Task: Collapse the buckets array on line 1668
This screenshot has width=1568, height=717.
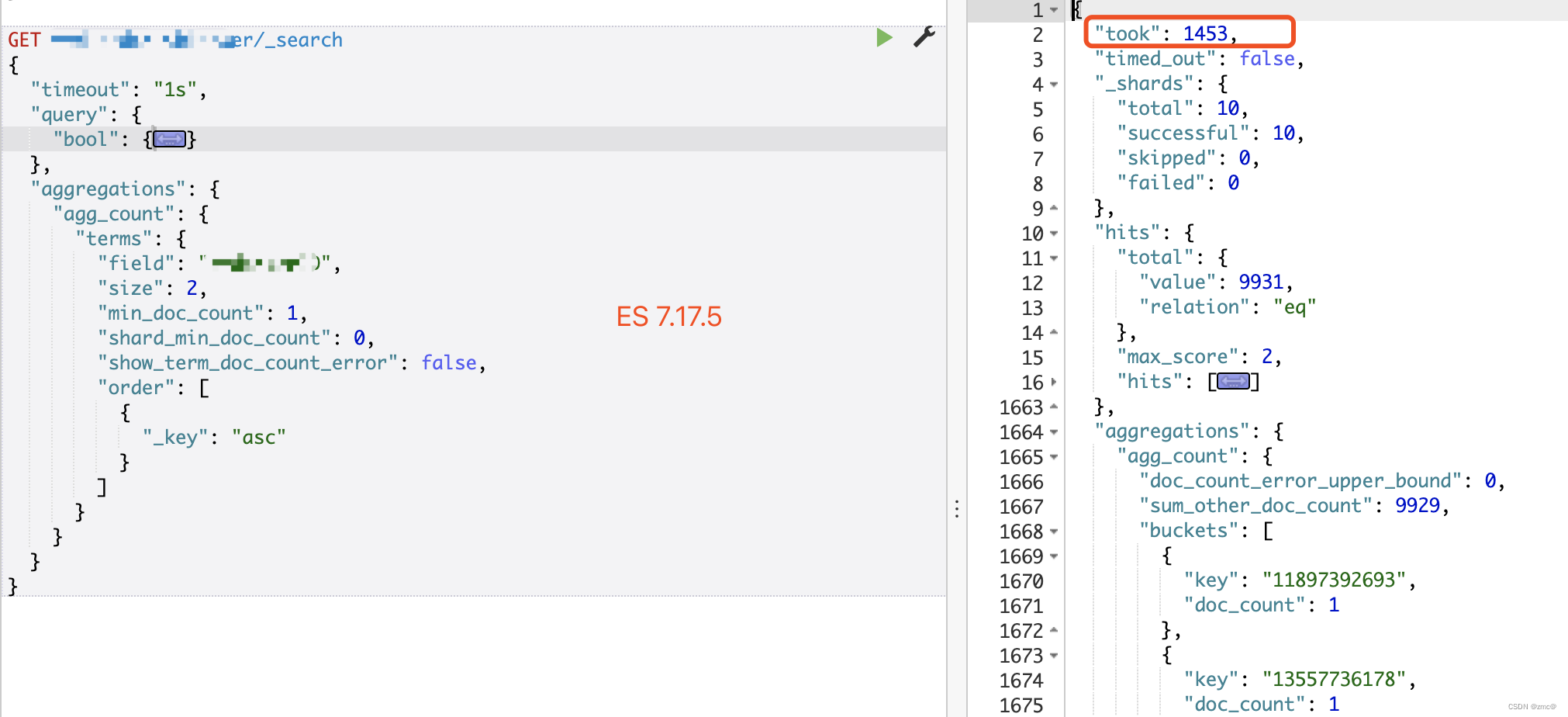Action: tap(1053, 531)
